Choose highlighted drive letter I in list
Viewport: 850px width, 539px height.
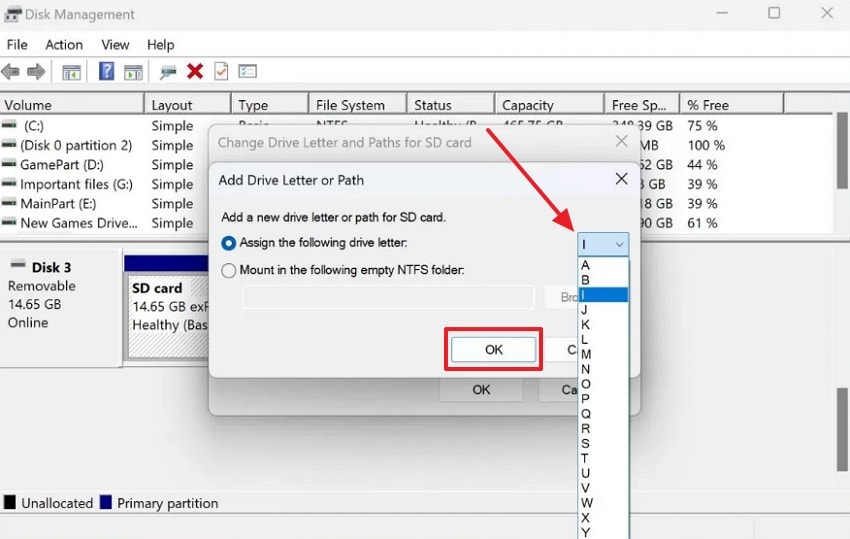point(603,294)
